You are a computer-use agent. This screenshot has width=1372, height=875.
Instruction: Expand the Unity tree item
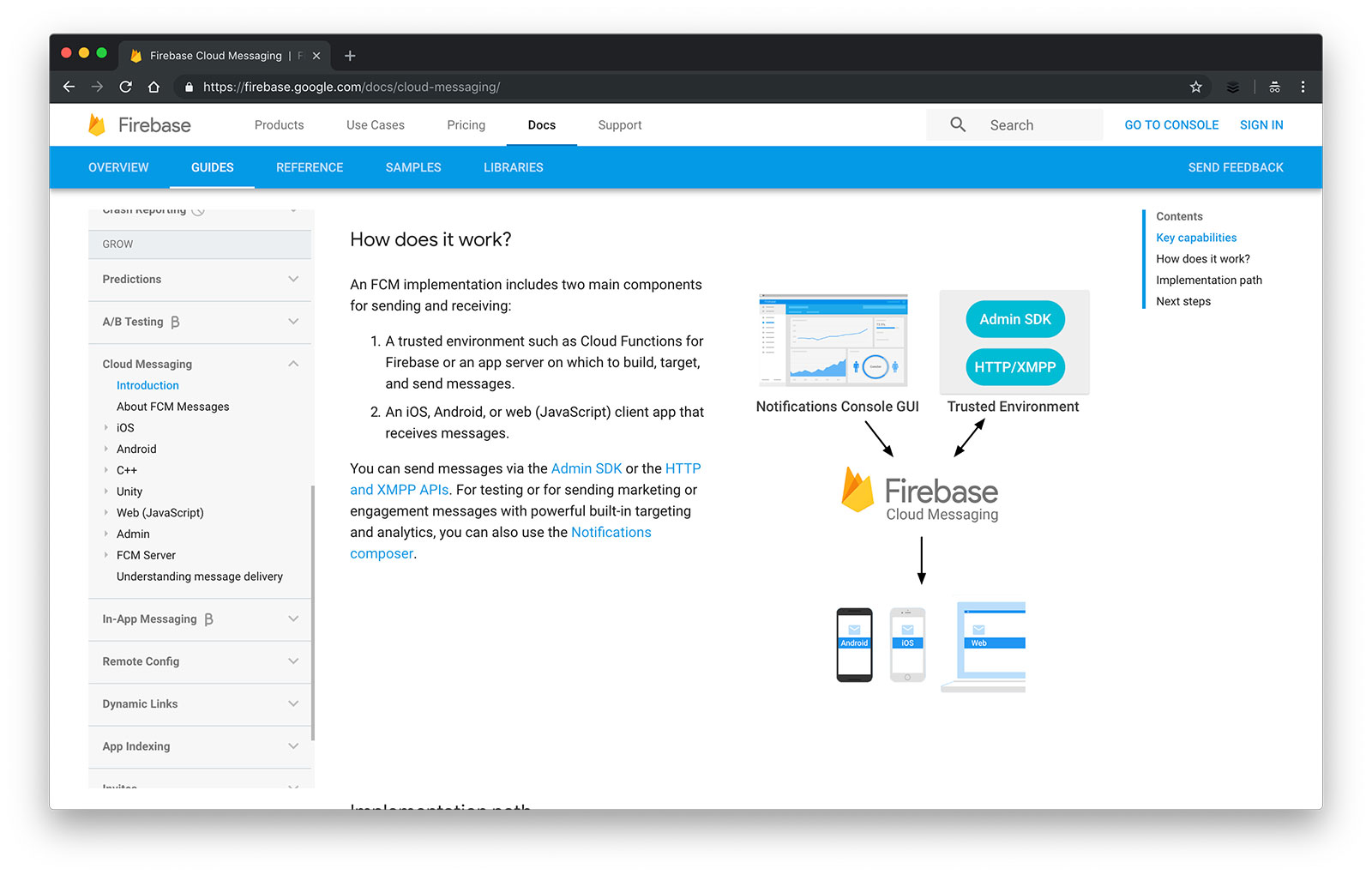pos(106,492)
